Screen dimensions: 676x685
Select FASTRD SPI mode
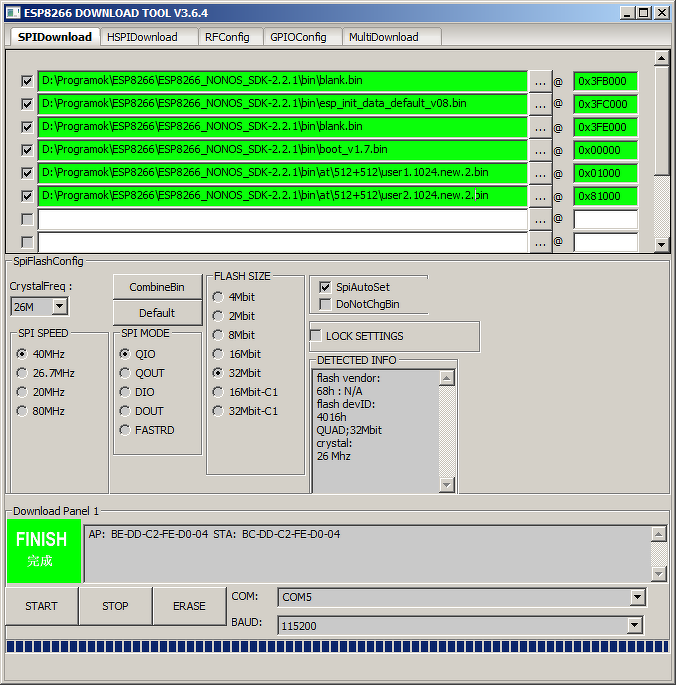click(147, 430)
